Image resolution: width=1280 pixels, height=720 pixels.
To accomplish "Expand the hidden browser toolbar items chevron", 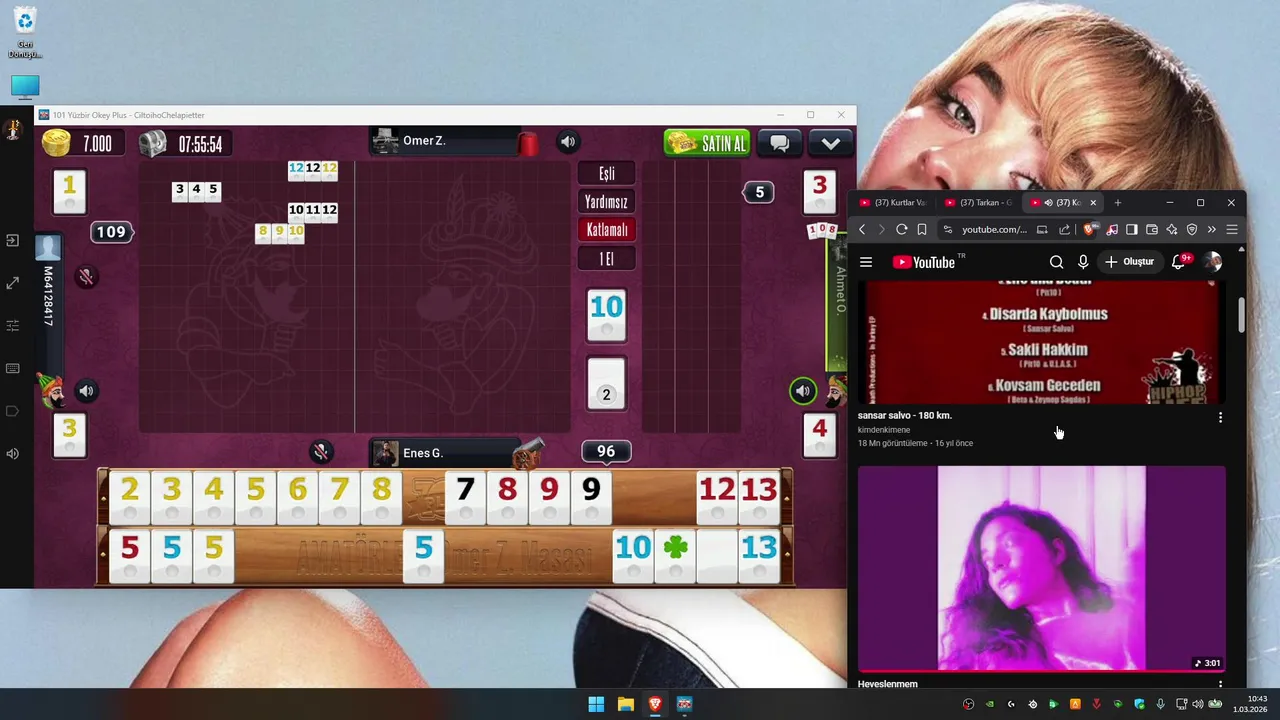I will (1211, 230).
